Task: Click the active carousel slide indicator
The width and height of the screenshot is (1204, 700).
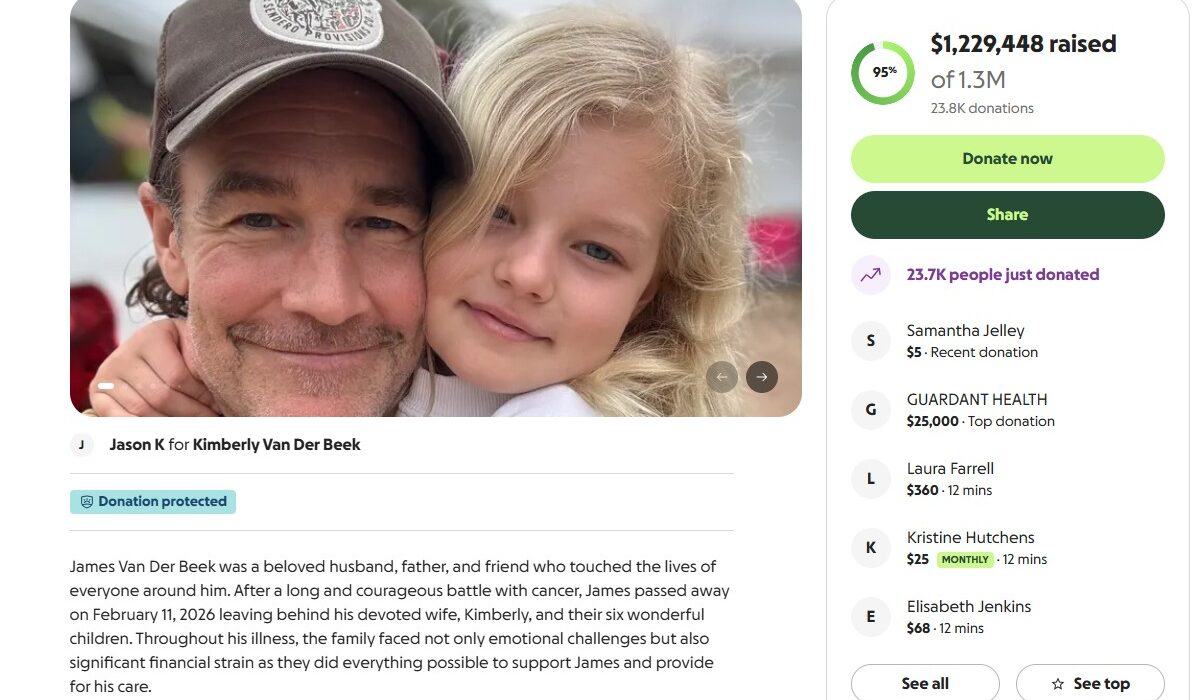Action: click(105, 385)
